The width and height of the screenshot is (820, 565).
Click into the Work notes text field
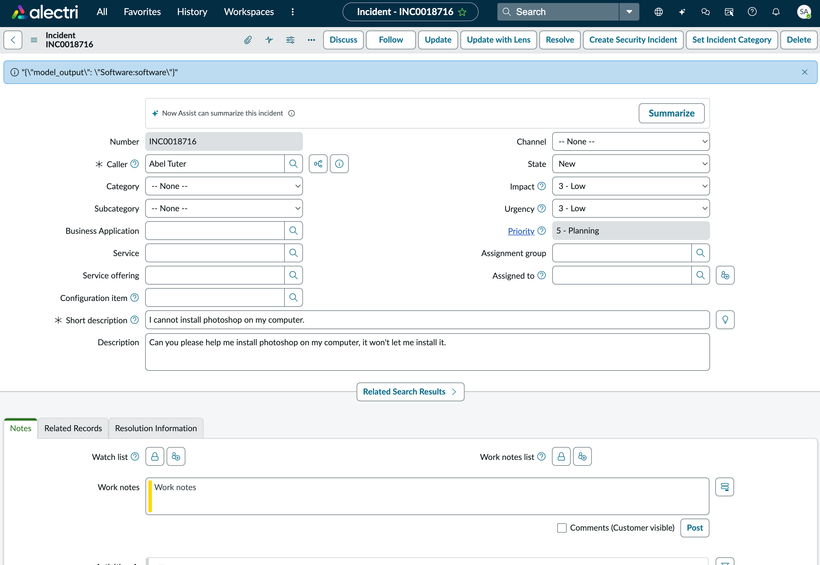tap(430, 496)
